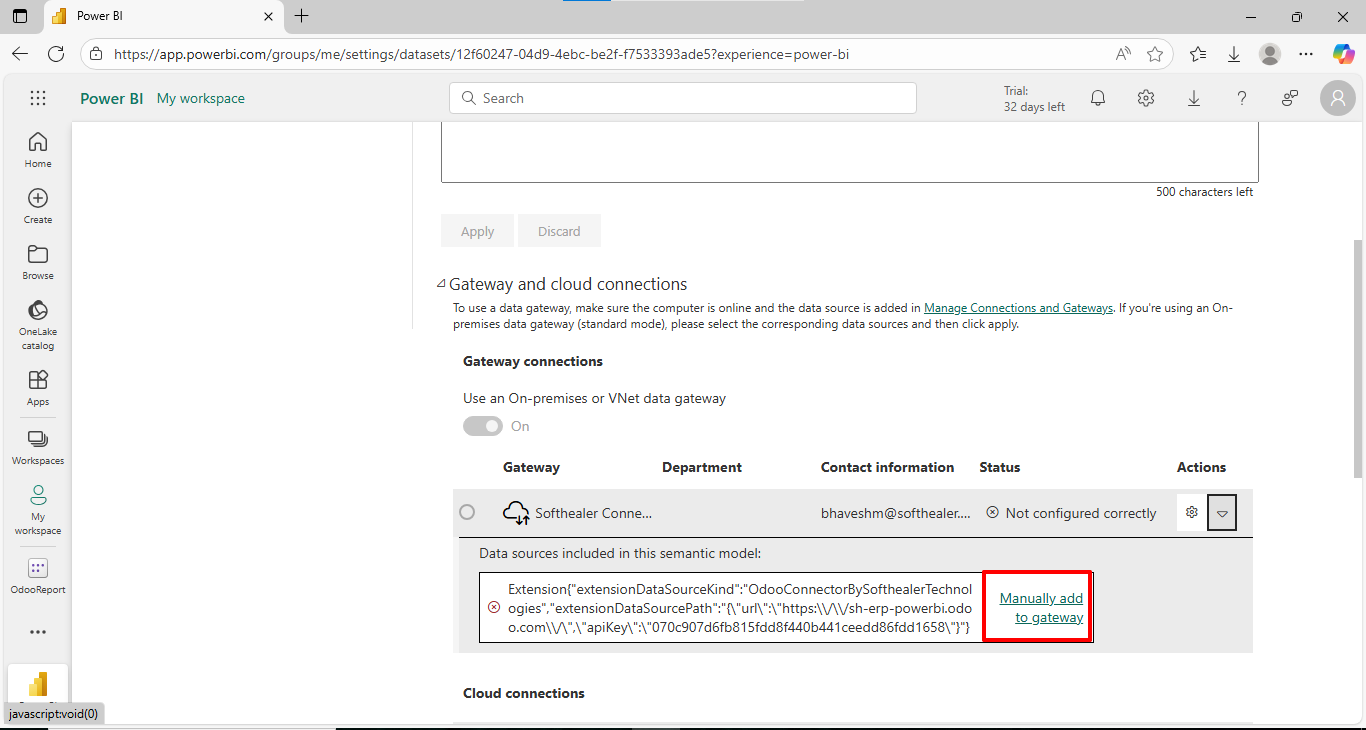Viewport: 1366px width, 730px height.
Task: Open OdooReport in the sidebar
Action: [x=38, y=576]
